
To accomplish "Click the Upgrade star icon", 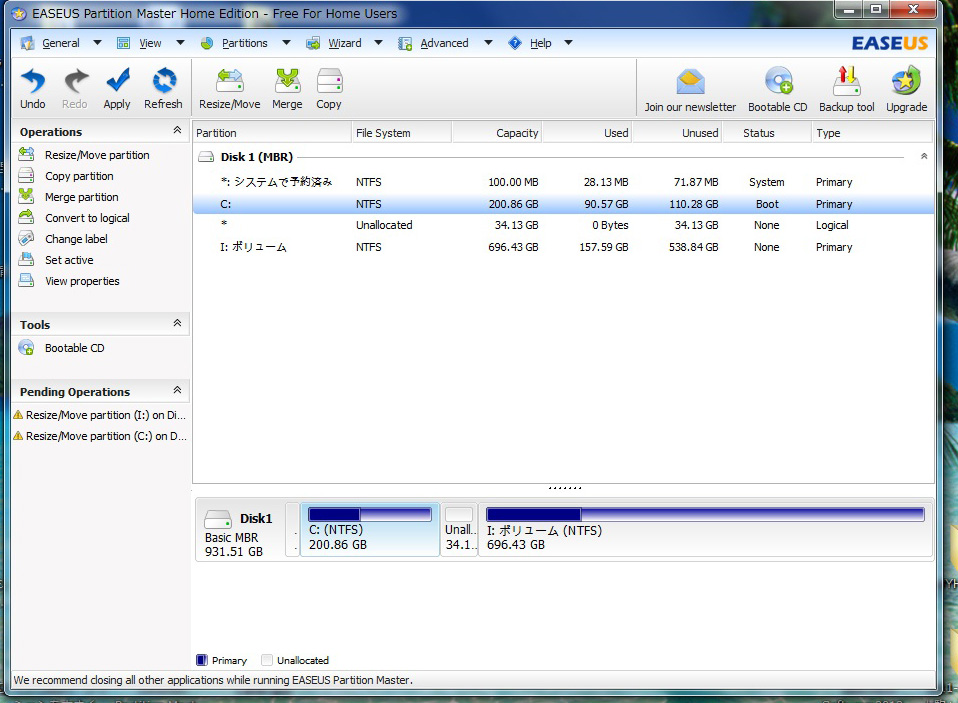I will 906,82.
